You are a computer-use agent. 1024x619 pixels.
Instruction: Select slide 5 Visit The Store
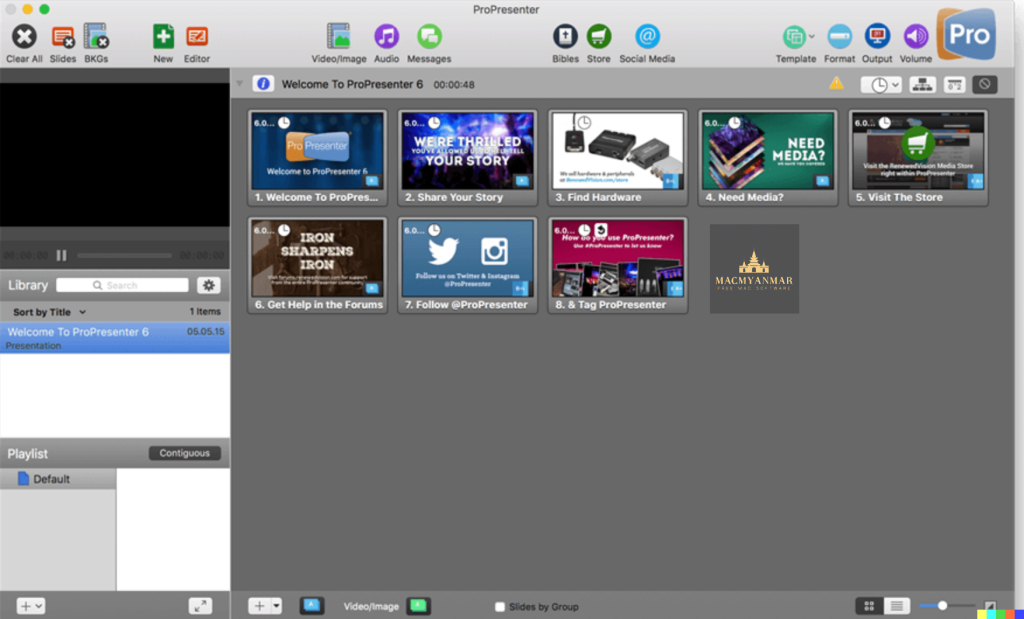pos(918,158)
